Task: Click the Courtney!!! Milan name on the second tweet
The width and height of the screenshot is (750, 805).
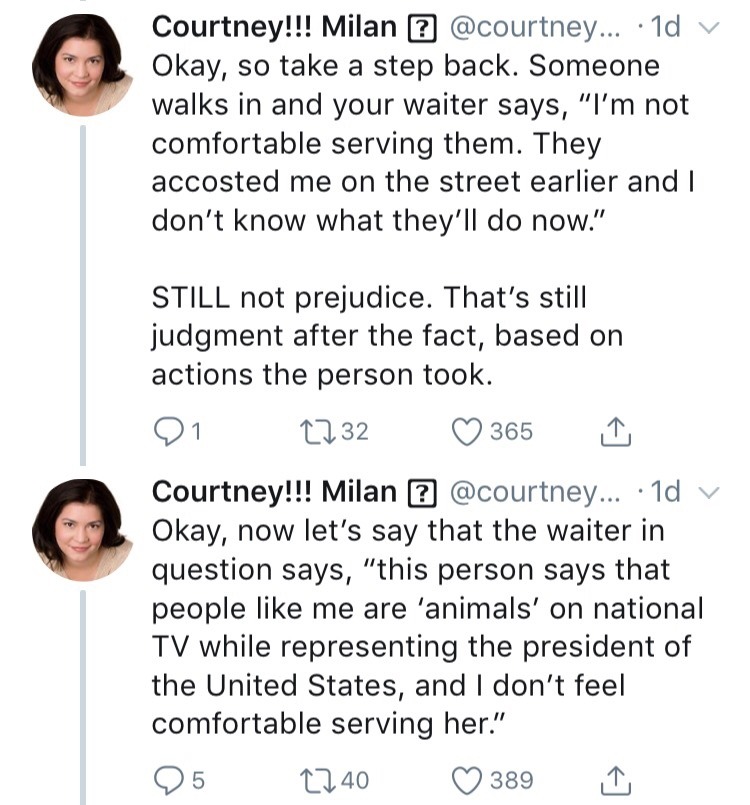Action: (x=273, y=491)
